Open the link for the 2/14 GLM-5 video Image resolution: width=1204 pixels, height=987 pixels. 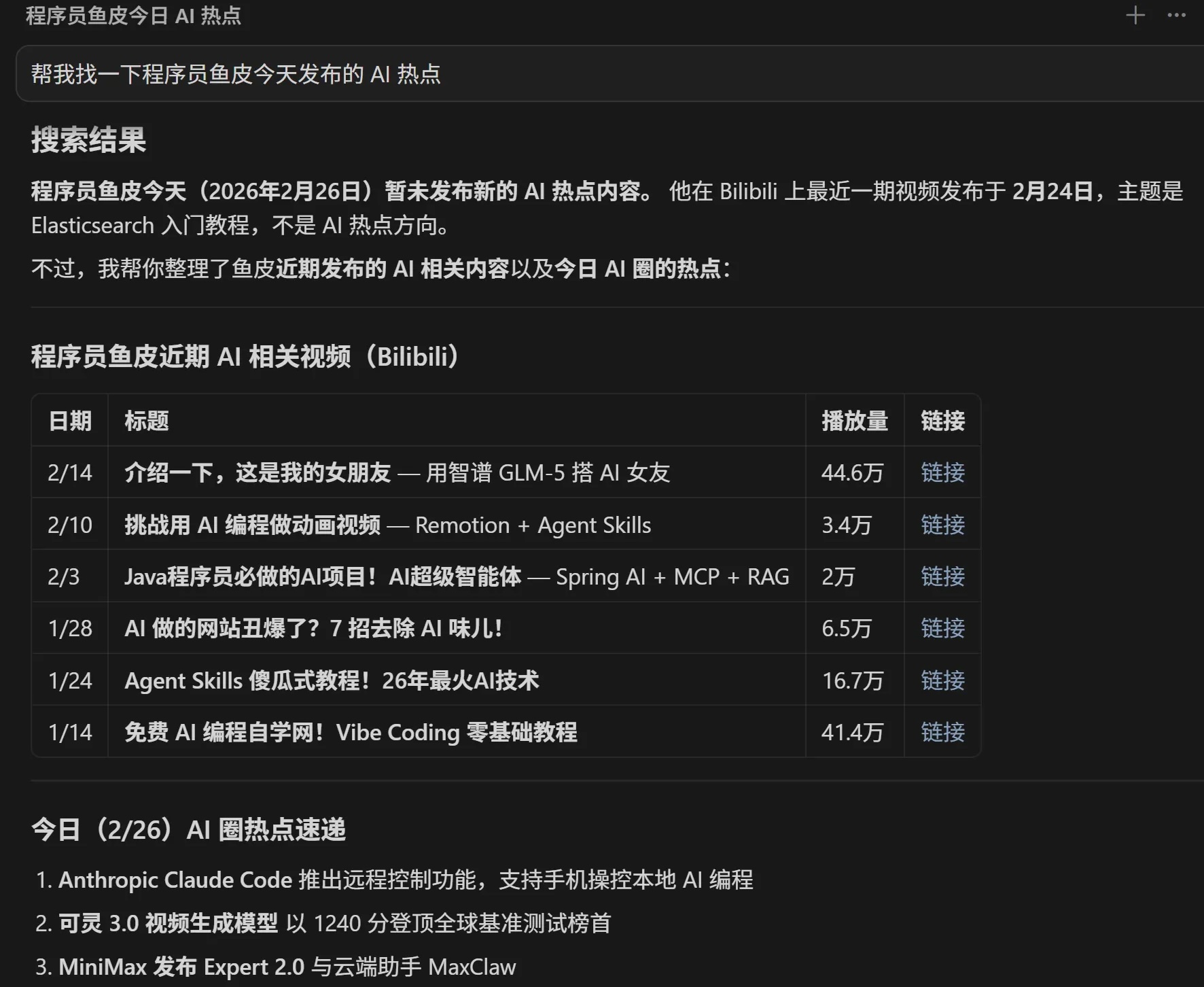[942, 472]
